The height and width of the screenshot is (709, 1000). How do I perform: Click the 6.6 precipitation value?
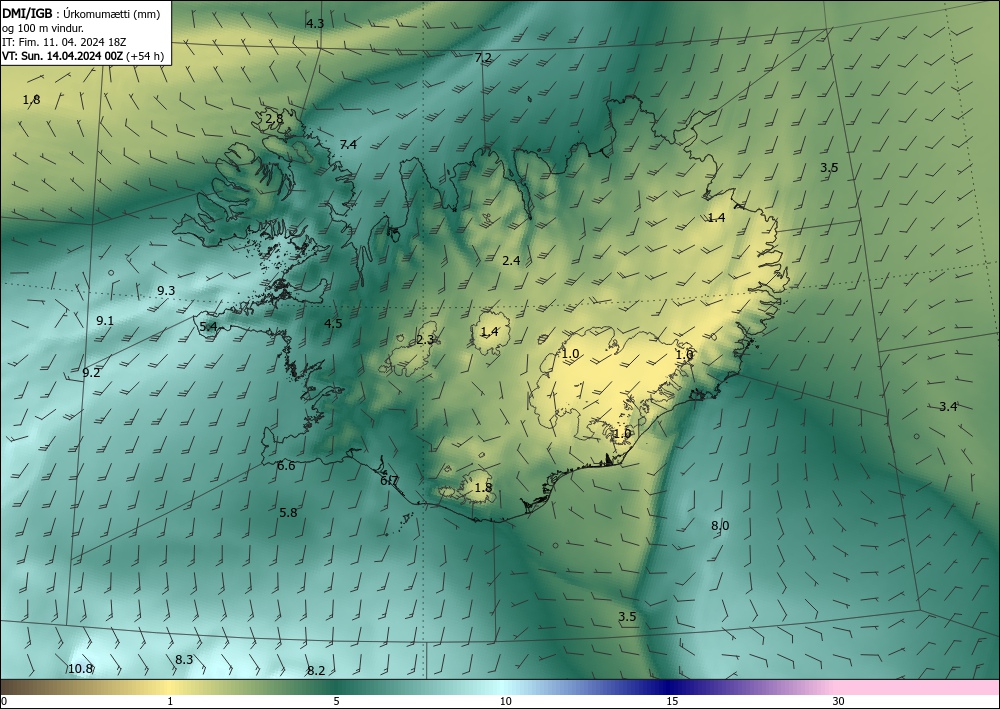click(x=286, y=466)
